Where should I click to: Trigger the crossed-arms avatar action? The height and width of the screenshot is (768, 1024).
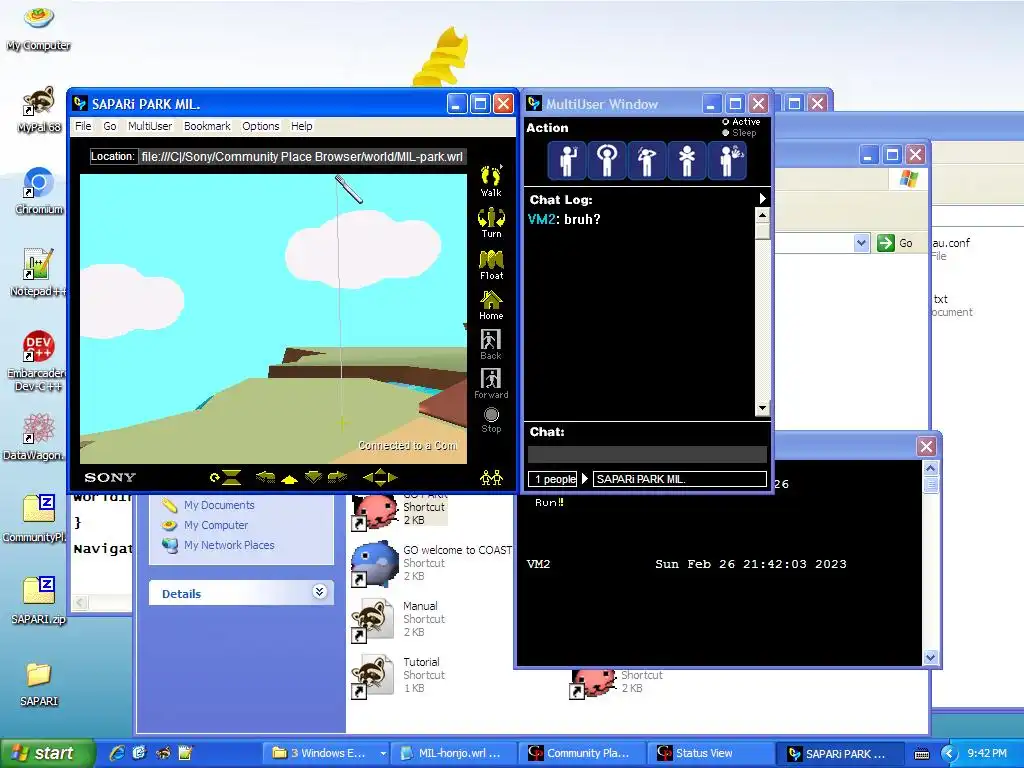coord(686,160)
